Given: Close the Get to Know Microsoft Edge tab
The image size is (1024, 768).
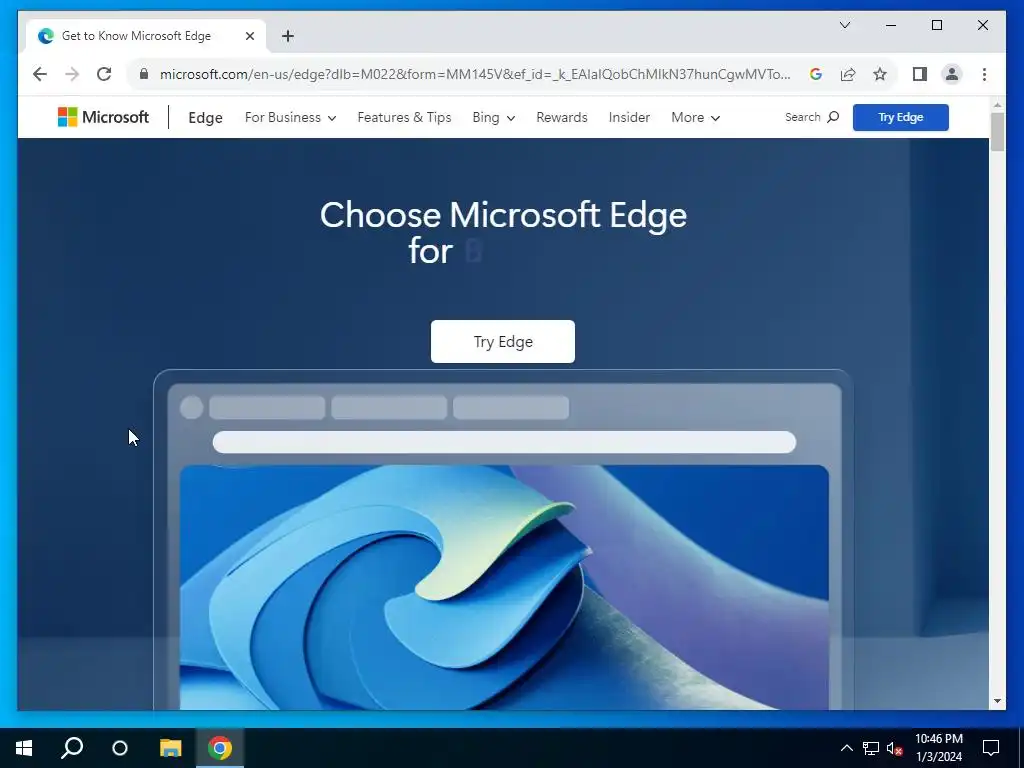Looking at the screenshot, I should (x=249, y=36).
